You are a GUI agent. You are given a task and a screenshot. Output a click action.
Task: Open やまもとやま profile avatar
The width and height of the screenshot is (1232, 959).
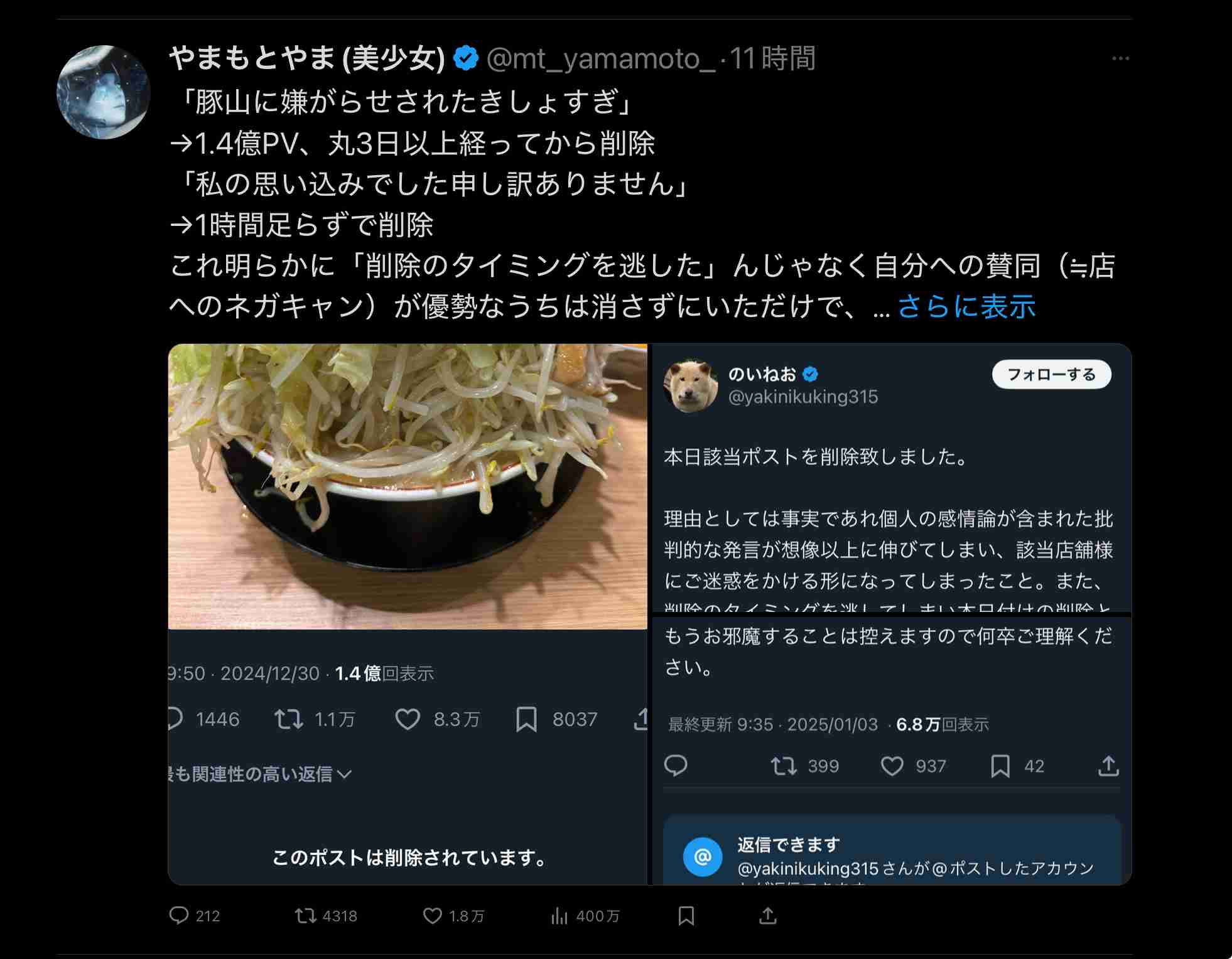coord(104,92)
